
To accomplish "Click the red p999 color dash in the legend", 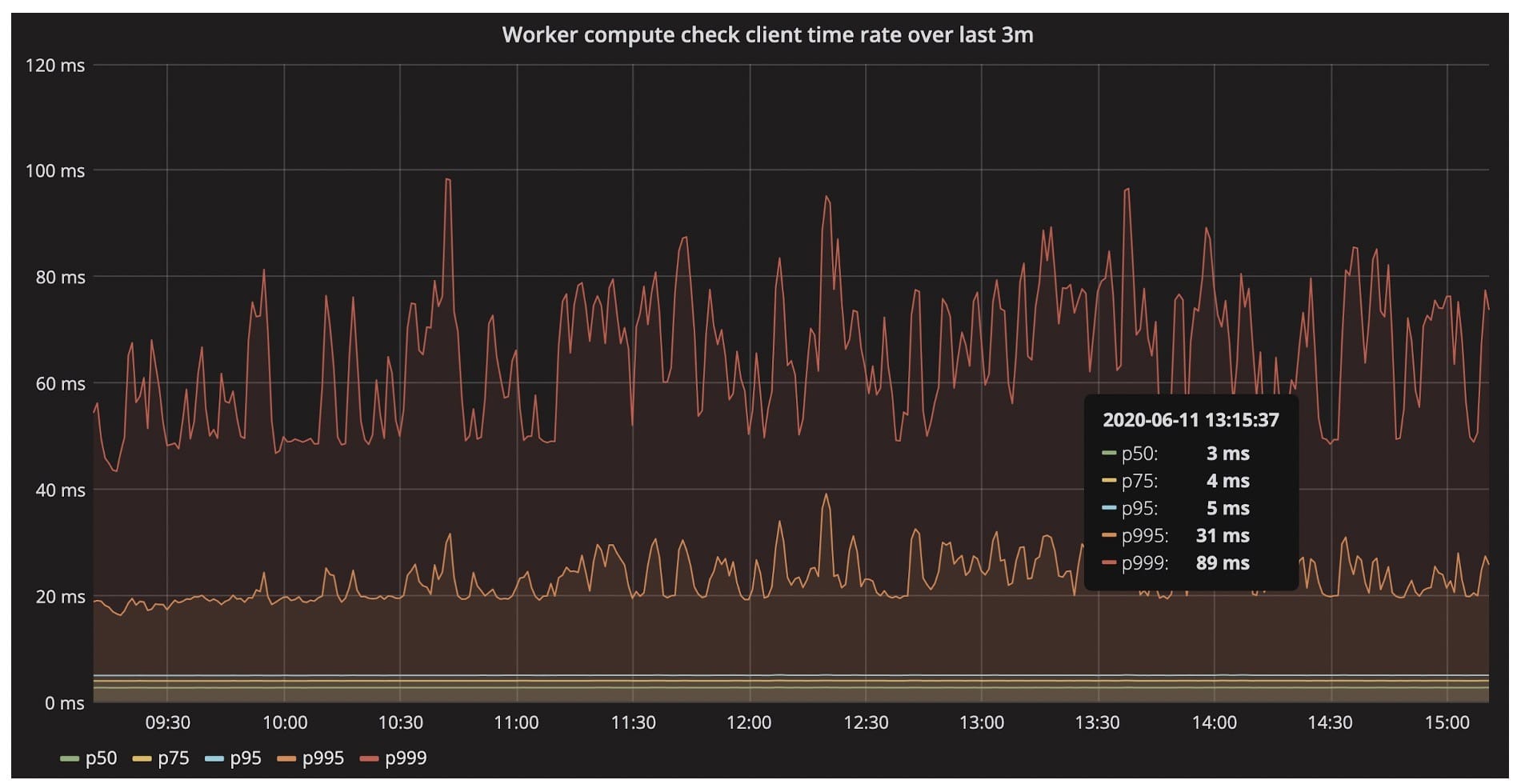I will point(369,759).
